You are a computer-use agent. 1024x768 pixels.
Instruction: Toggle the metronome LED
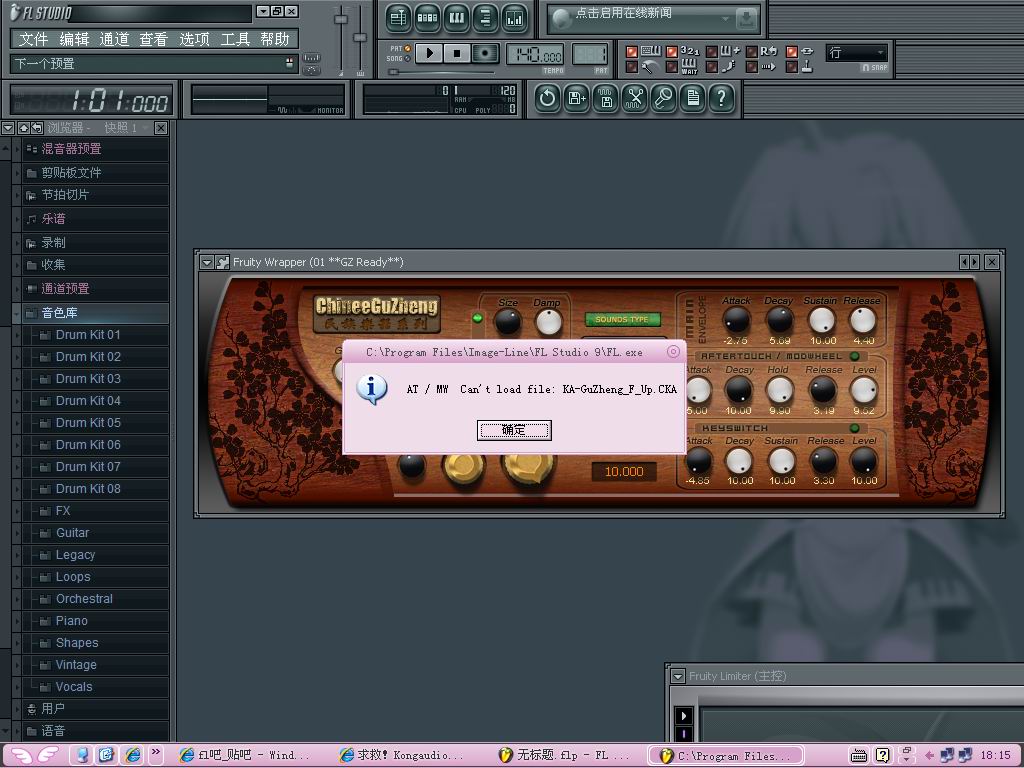632,67
